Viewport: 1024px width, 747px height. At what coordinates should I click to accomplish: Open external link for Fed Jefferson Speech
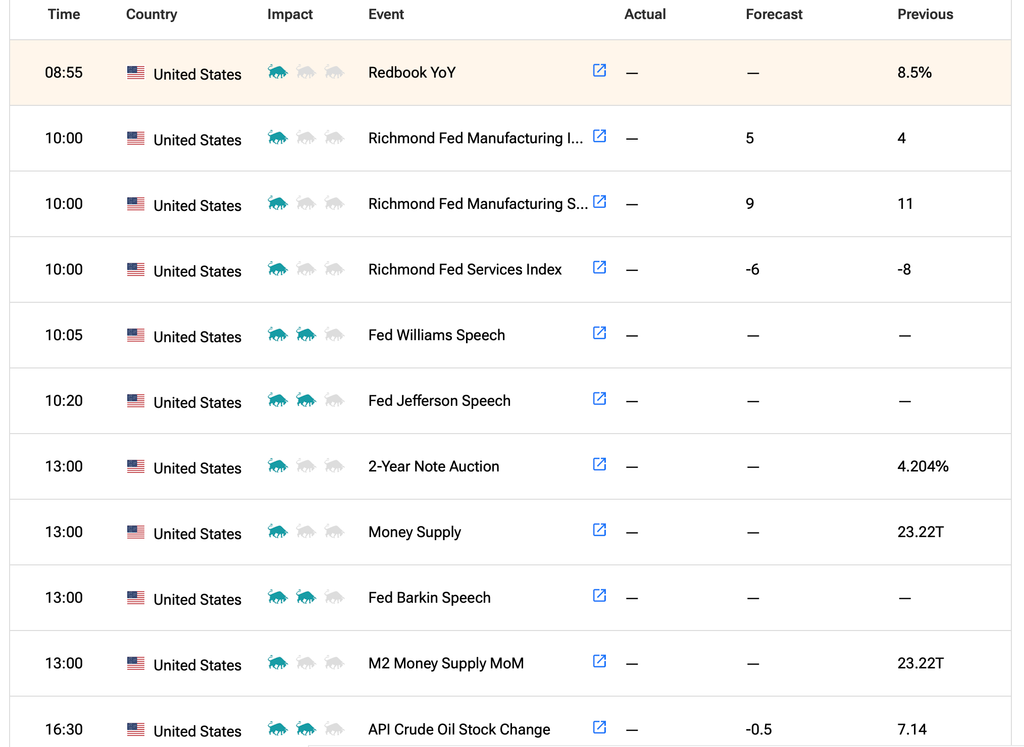click(600, 399)
